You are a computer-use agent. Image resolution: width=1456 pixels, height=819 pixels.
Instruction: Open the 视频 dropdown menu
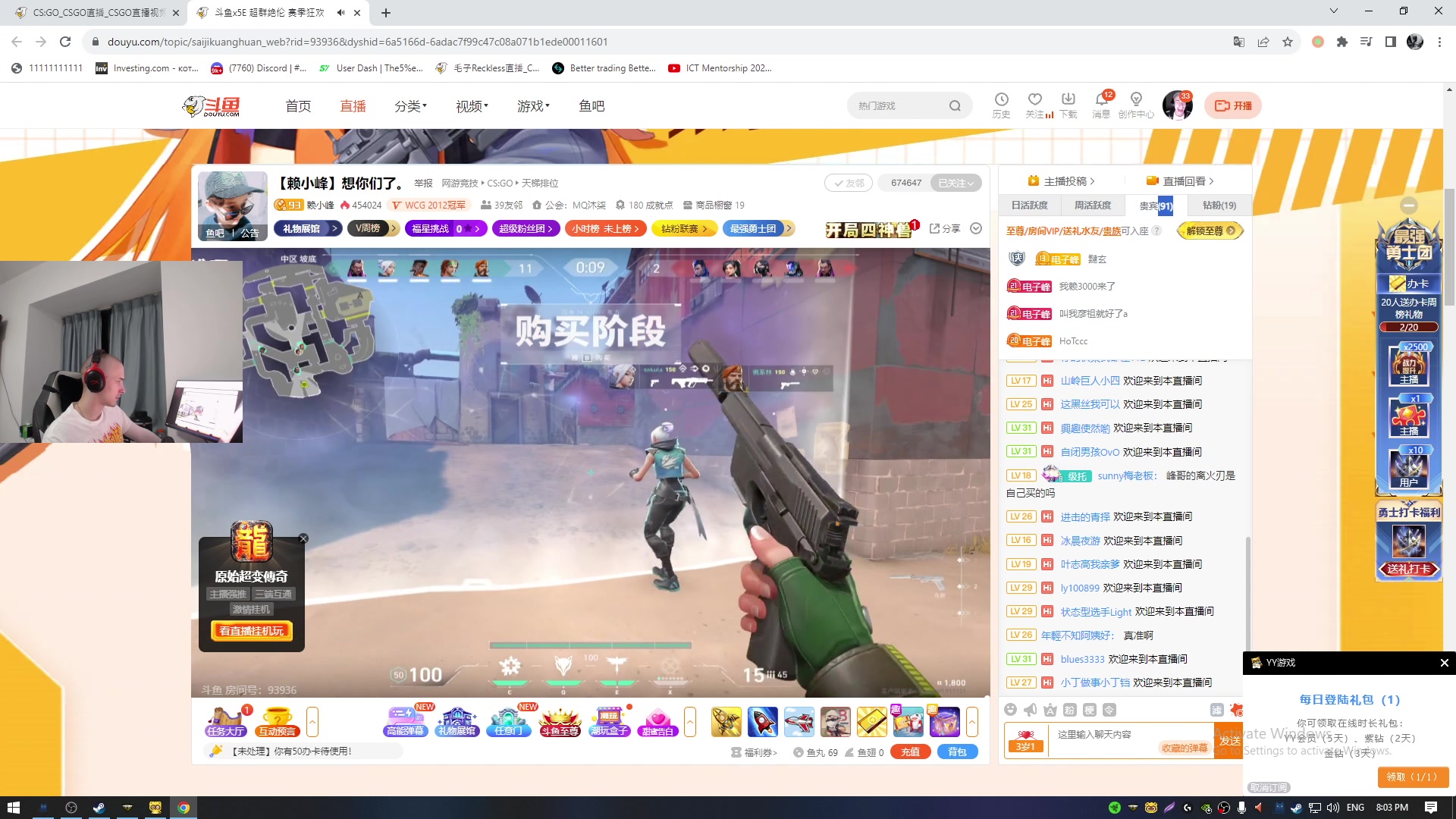[472, 106]
